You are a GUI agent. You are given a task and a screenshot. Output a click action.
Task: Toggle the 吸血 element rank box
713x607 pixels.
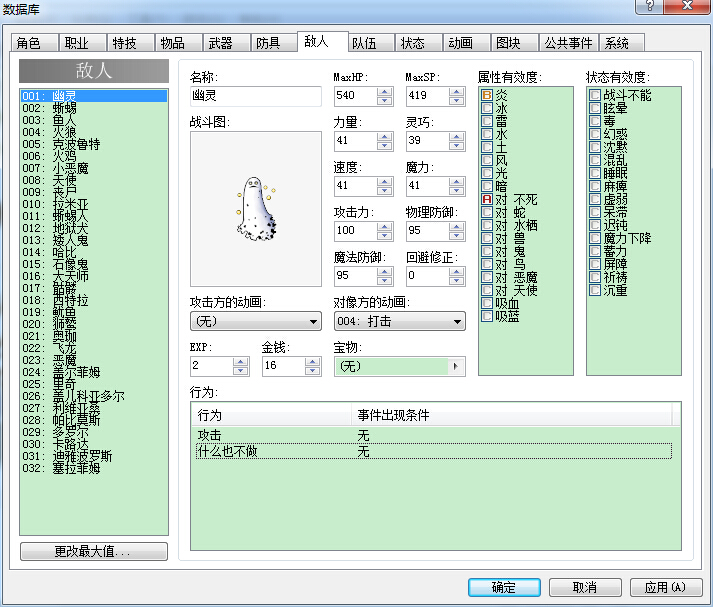click(x=487, y=303)
